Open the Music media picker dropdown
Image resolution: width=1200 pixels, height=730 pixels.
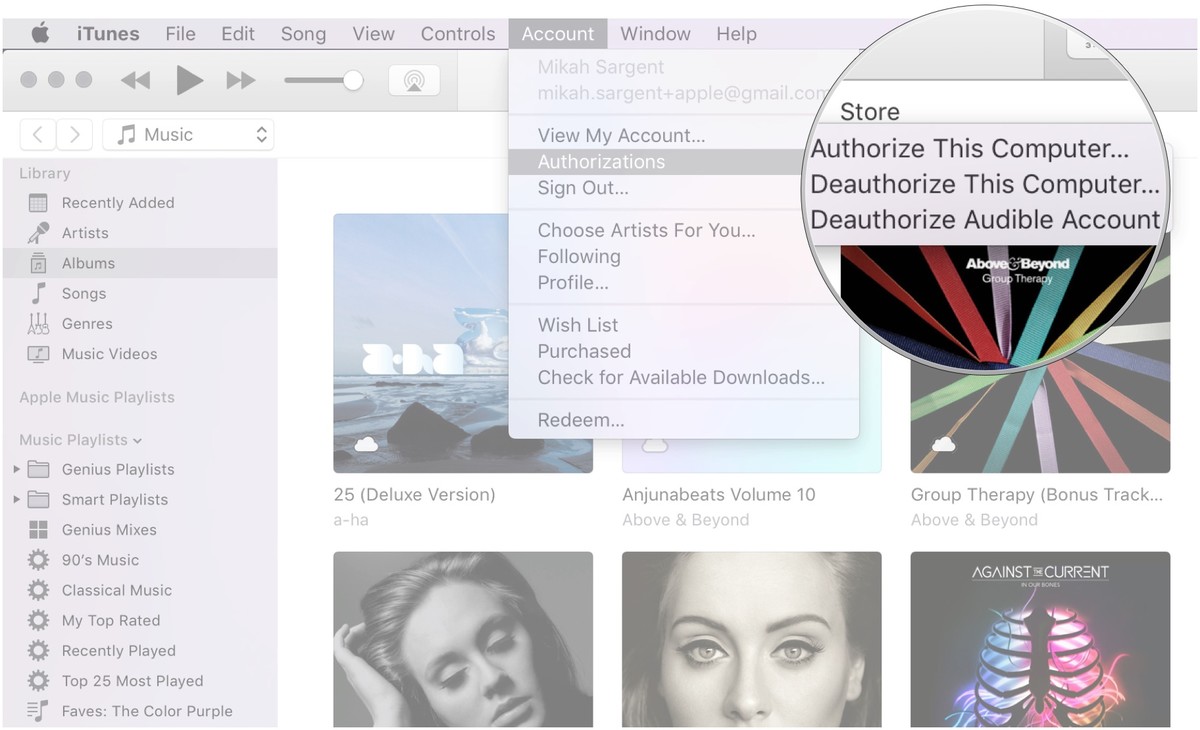(188, 134)
